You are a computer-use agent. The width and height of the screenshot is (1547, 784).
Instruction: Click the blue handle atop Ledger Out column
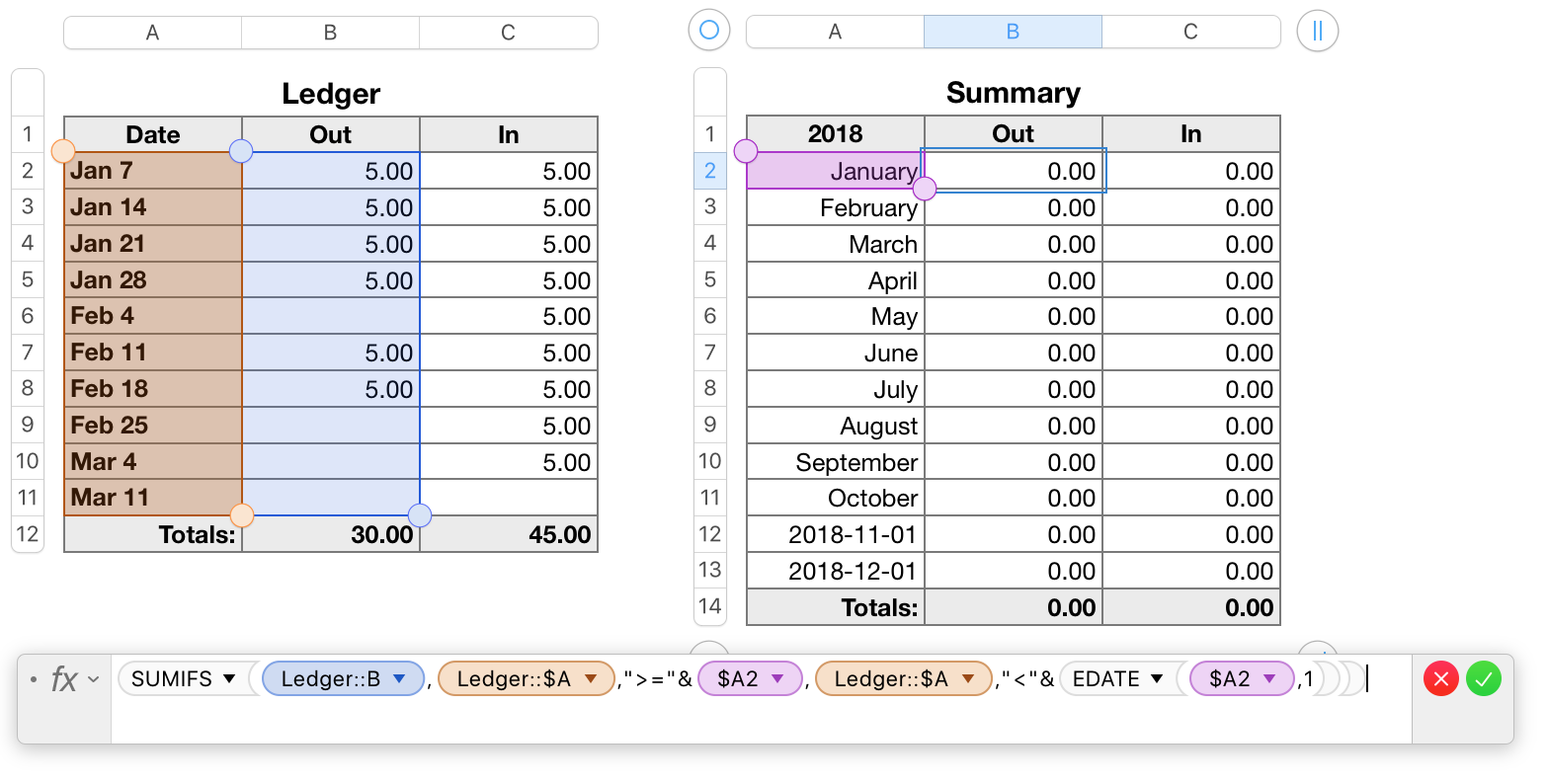[241, 151]
